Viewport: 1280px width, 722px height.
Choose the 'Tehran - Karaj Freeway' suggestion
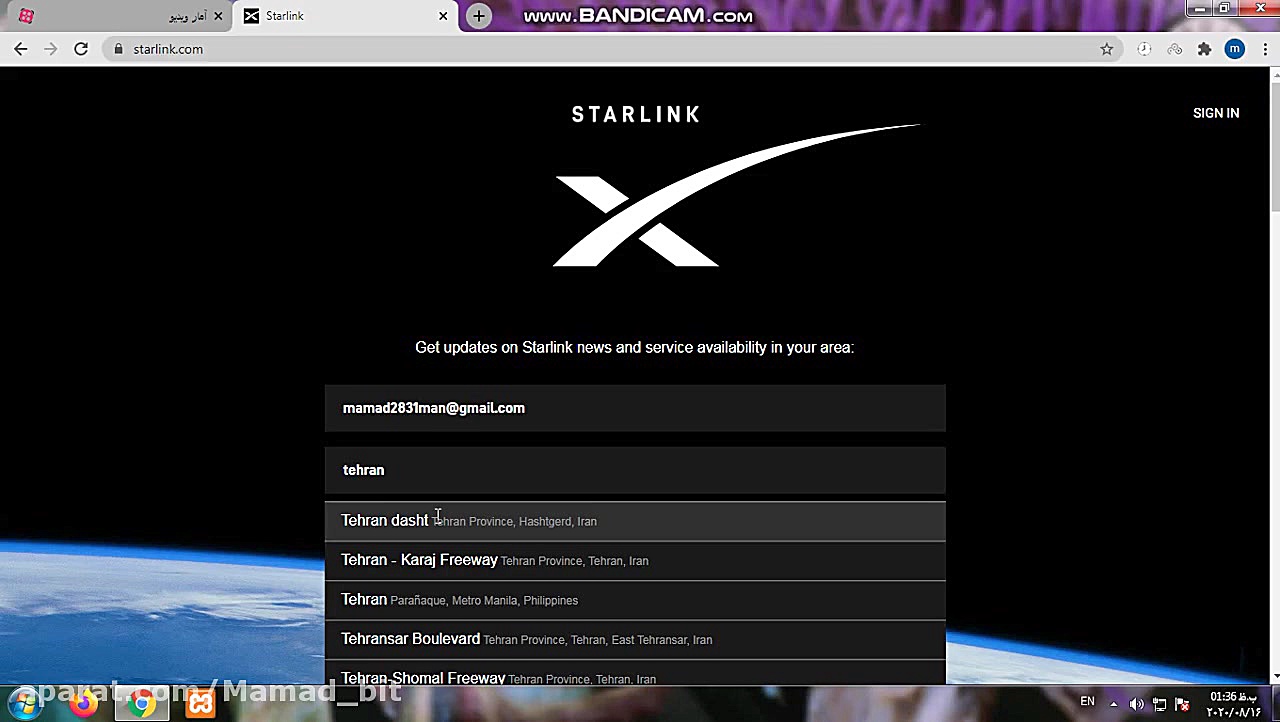point(635,560)
